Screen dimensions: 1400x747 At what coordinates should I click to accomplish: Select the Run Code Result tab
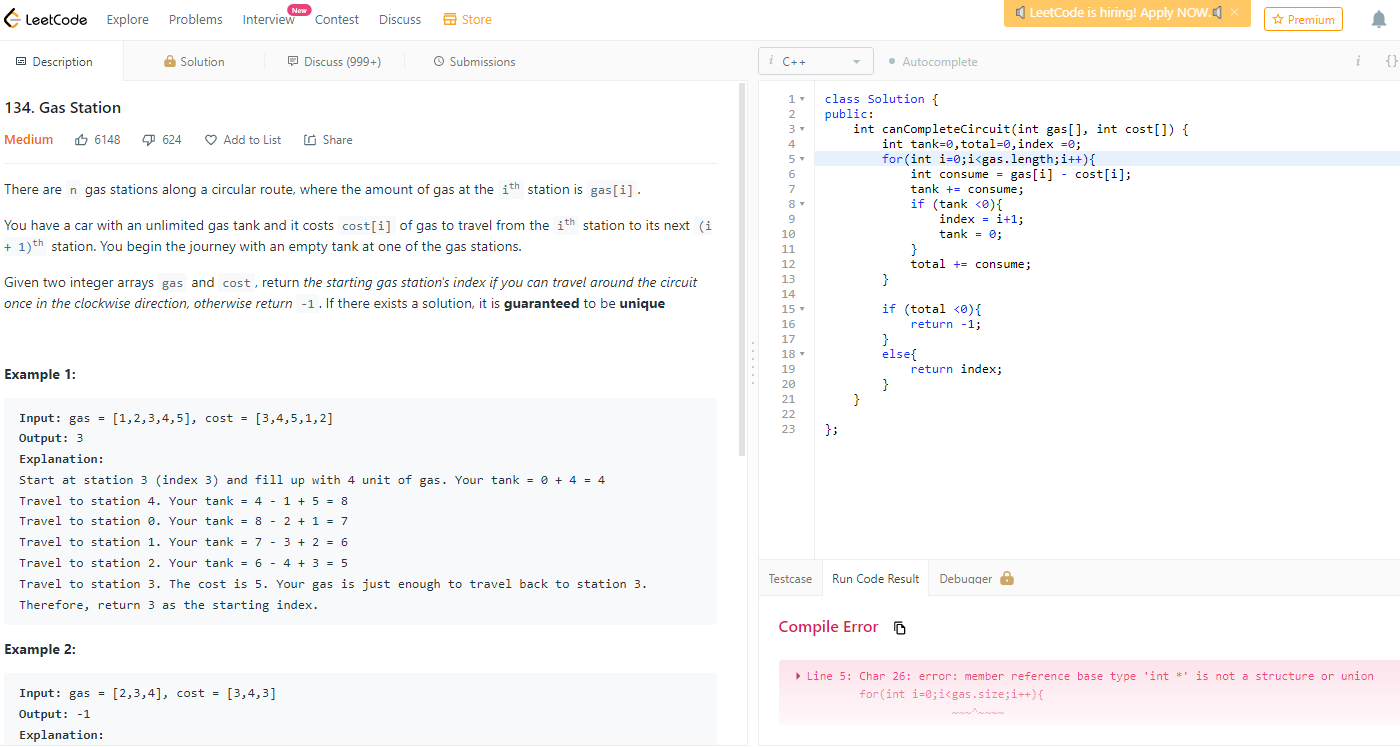(x=875, y=578)
